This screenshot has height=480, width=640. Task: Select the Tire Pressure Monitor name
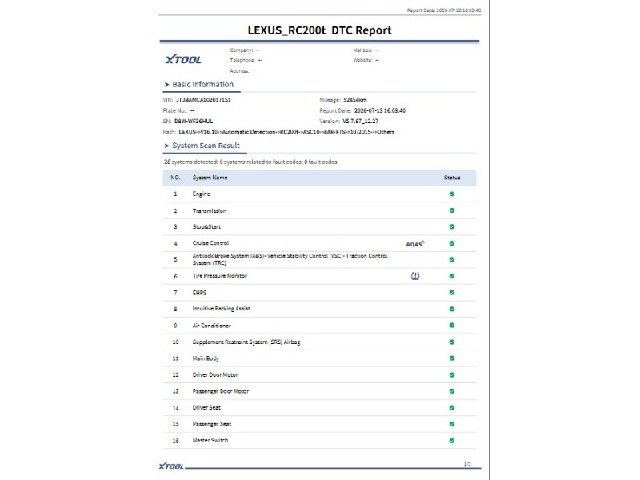pos(220,276)
